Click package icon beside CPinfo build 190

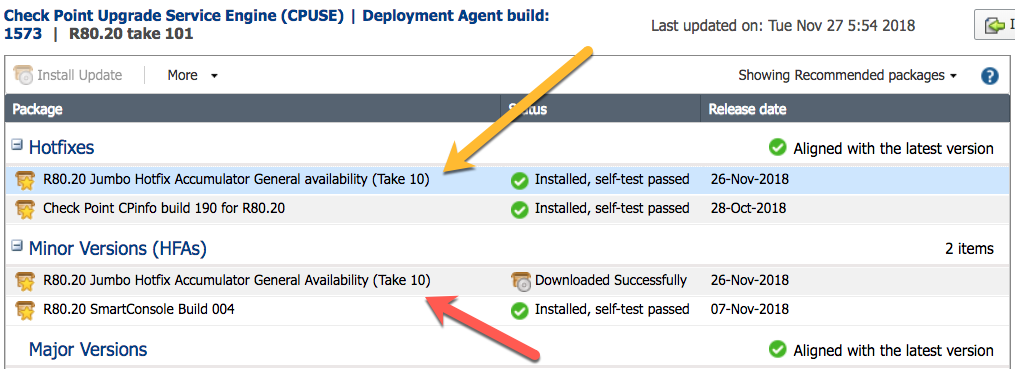[25, 208]
